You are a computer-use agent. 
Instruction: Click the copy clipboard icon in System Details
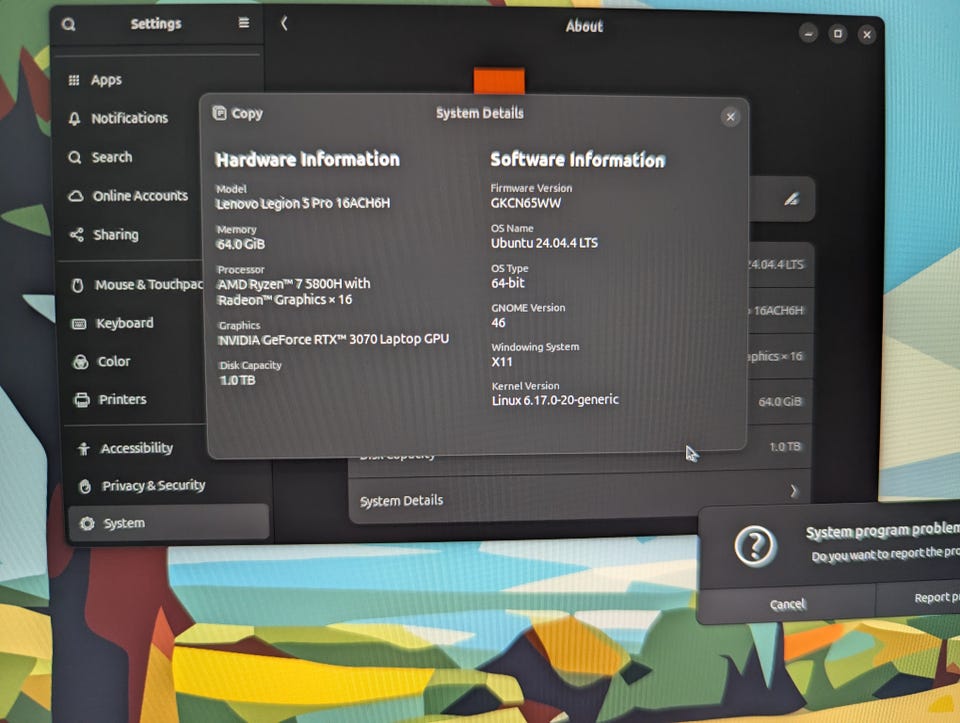219,113
